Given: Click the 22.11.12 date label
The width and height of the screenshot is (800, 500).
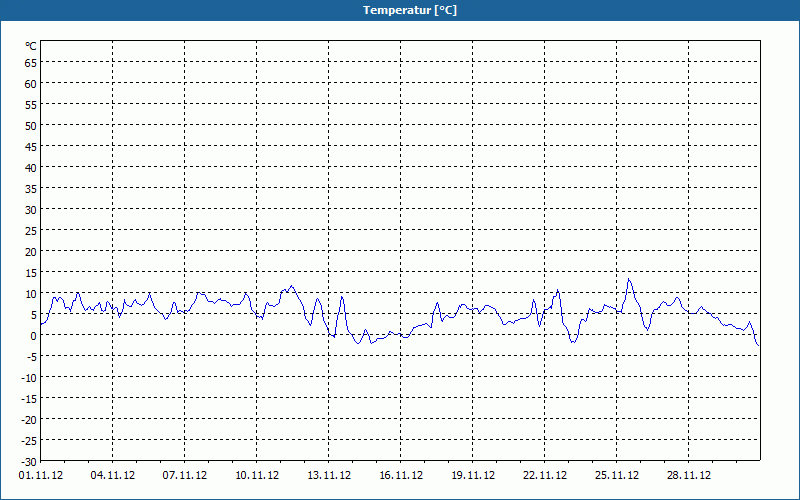Looking at the screenshot, I should (545, 476).
